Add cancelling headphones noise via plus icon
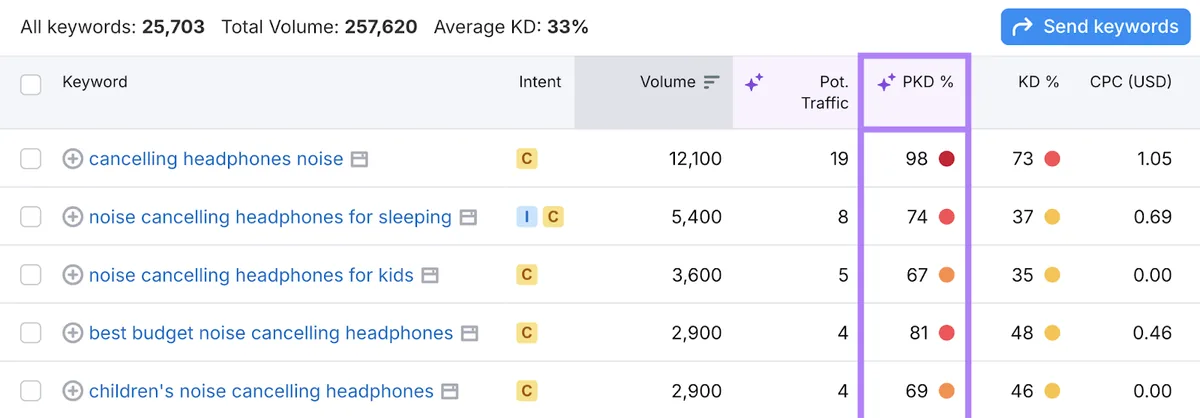The image size is (1200, 418). point(72,159)
